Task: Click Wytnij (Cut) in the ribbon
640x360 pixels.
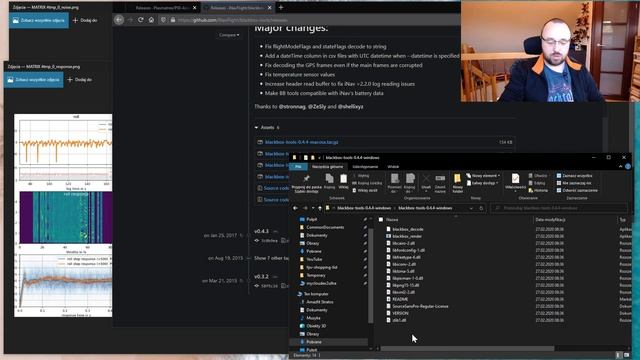Action: 362,176
